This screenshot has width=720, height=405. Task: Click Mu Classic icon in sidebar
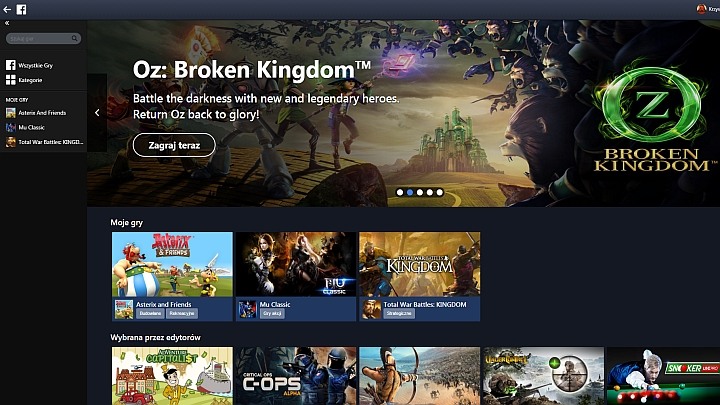11,128
